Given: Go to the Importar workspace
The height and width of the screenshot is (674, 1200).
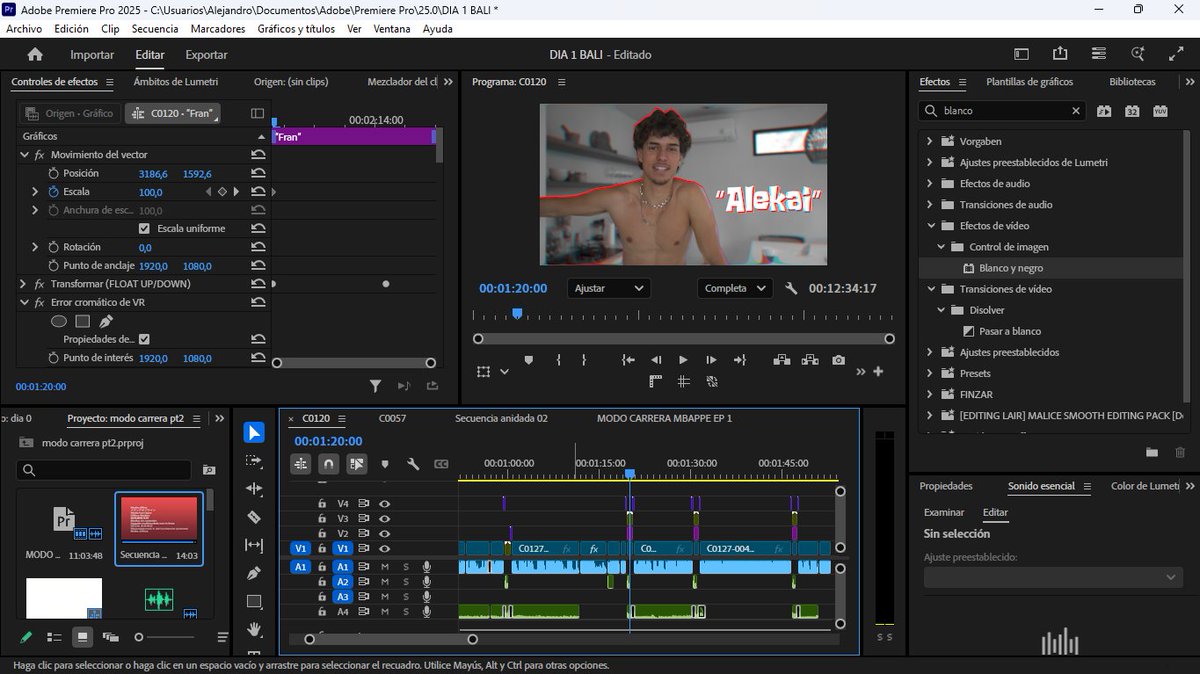Looking at the screenshot, I should tap(92, 55).
